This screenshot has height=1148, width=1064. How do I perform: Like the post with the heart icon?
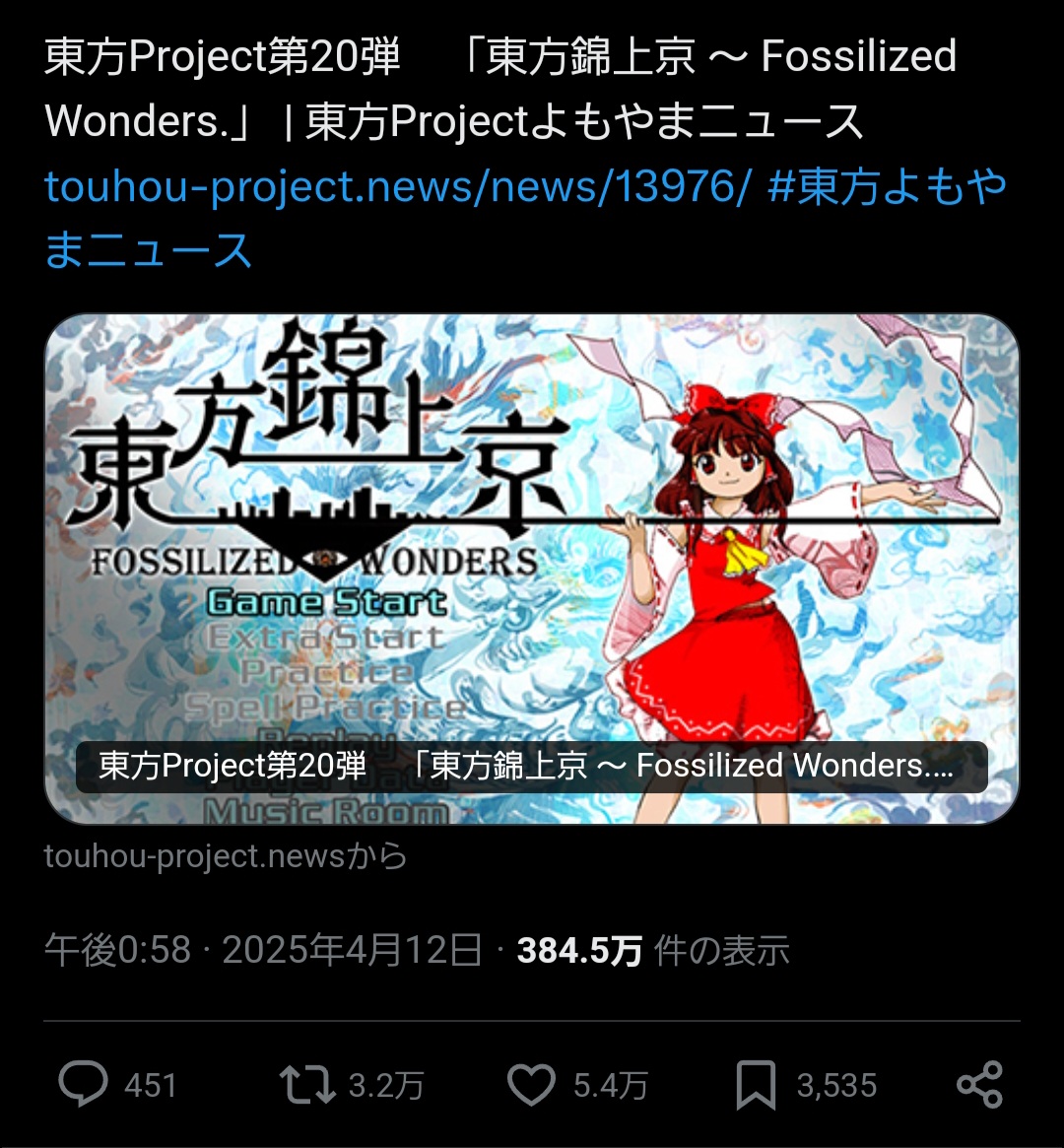pyautogui.click(x=532, y=1084)
